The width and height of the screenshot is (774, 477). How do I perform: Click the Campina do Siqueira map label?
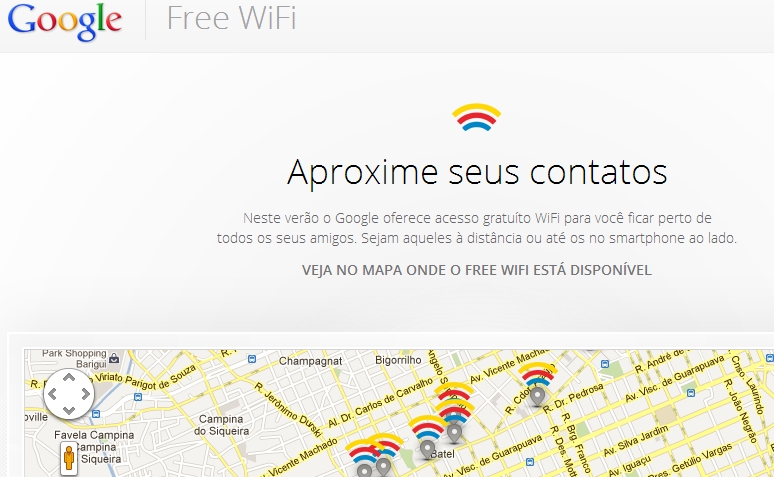[x=221, y=425]
